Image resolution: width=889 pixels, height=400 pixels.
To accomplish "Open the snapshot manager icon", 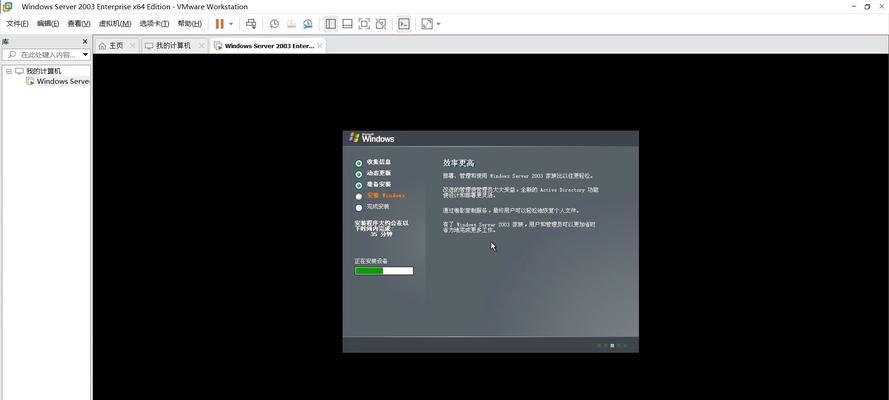I will click(307, 24).
